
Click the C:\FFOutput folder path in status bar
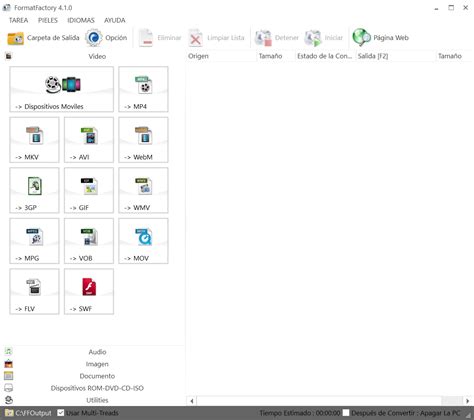[x=29, y=413]
